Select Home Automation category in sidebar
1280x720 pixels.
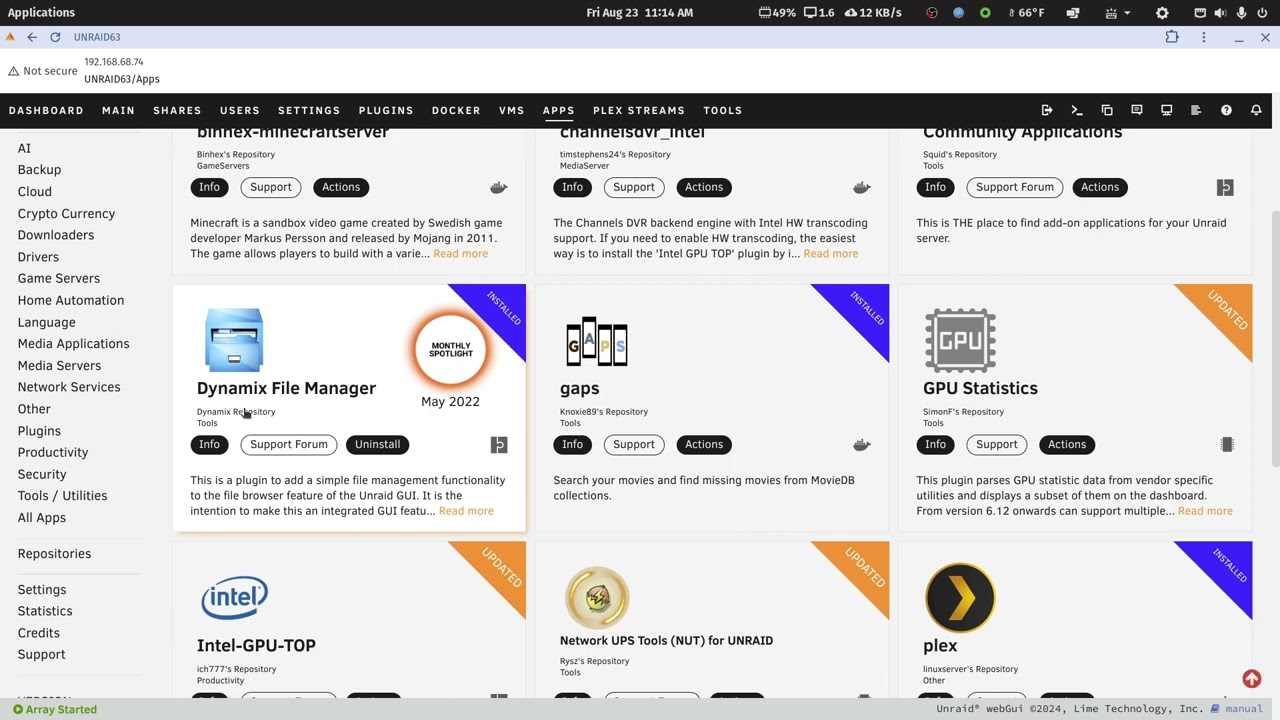point(71,300)
